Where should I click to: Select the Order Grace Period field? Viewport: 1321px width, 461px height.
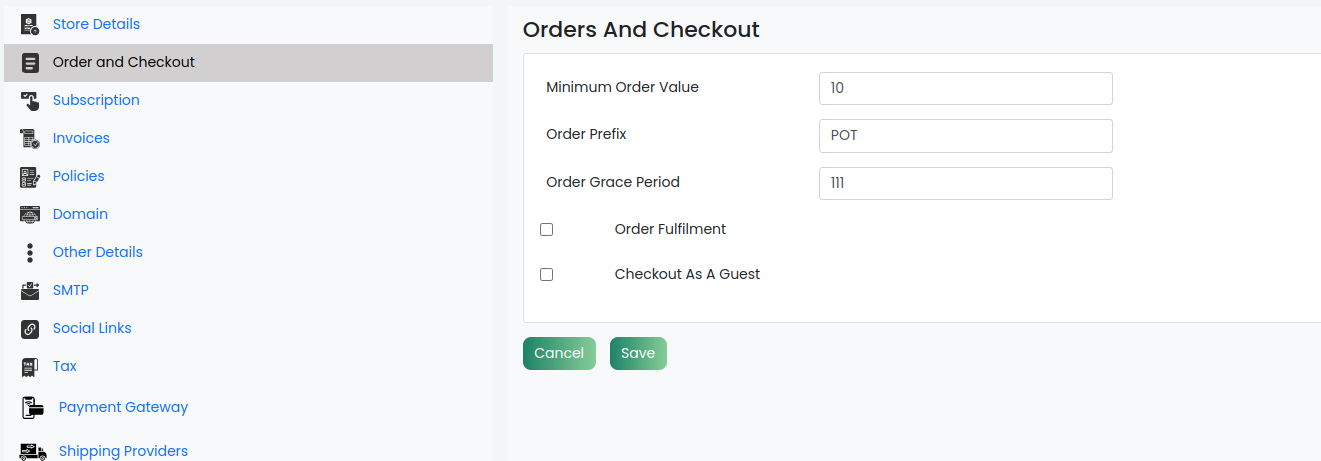[965, 183]
